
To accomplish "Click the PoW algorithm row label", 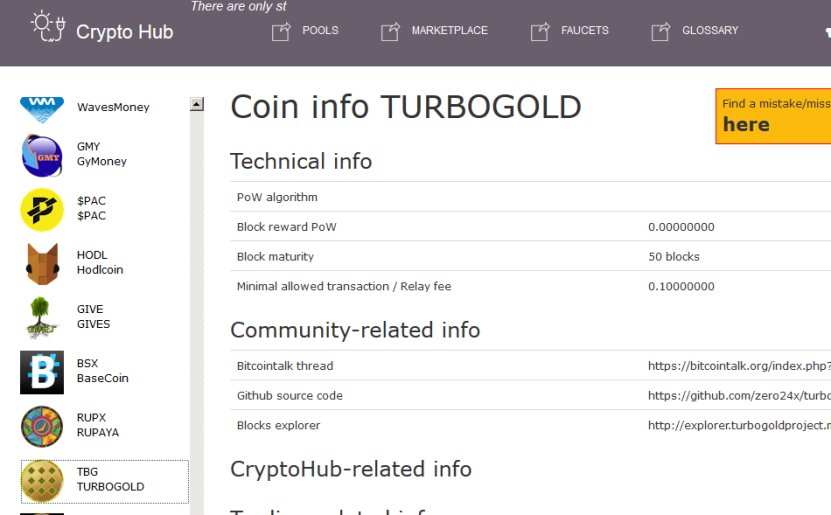I will [x=277, y=197].
